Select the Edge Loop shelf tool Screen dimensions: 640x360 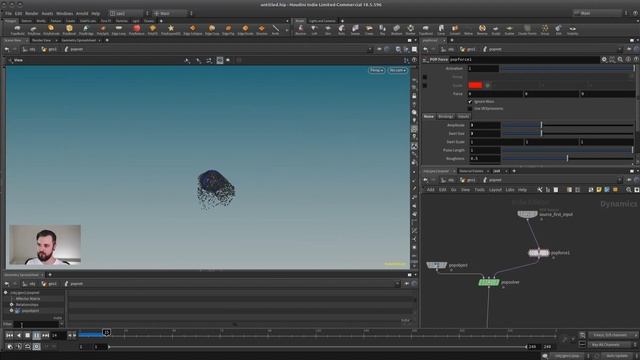coord(119,29)
